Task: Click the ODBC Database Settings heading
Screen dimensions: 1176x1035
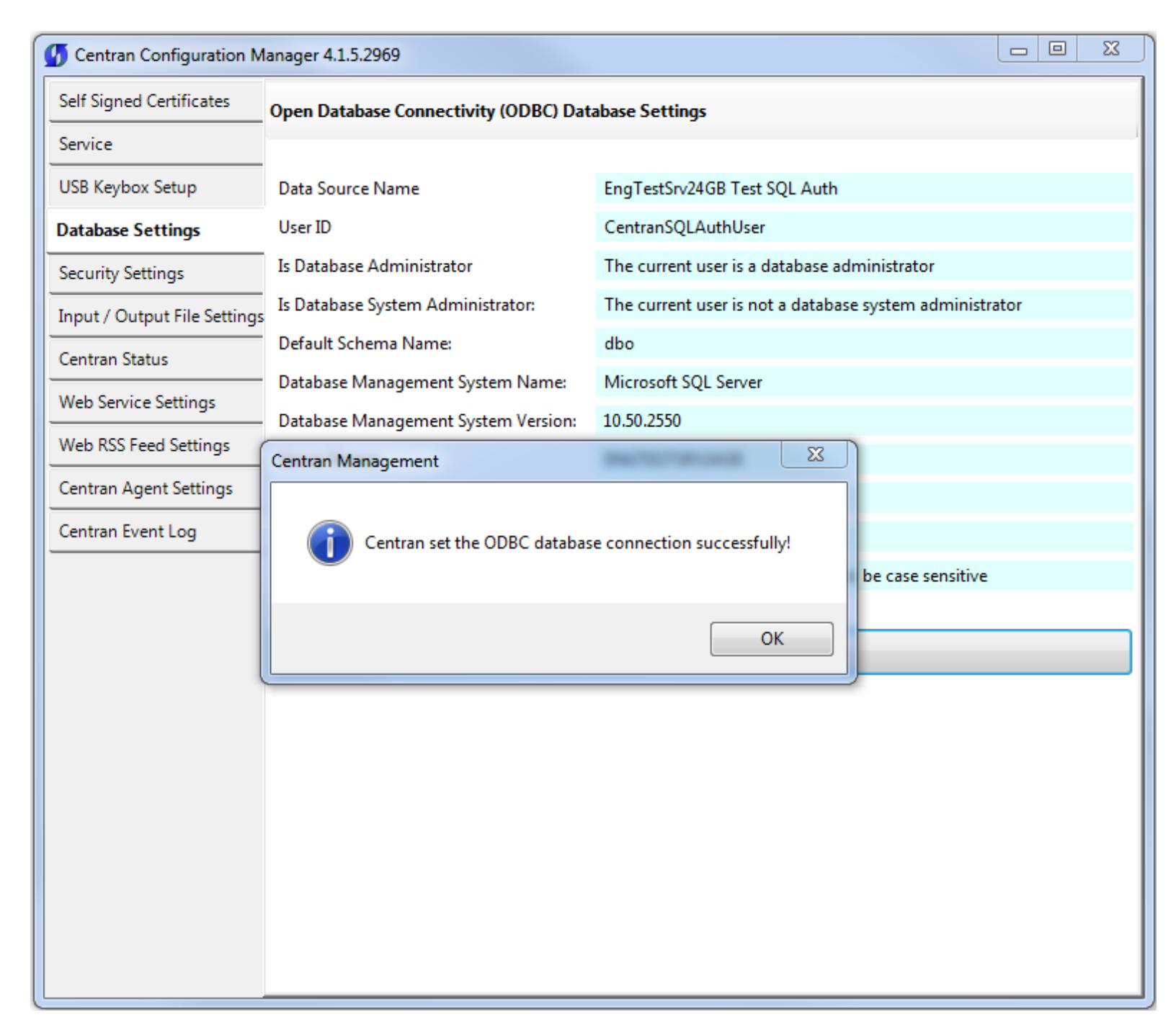Action: click(487, 112)
